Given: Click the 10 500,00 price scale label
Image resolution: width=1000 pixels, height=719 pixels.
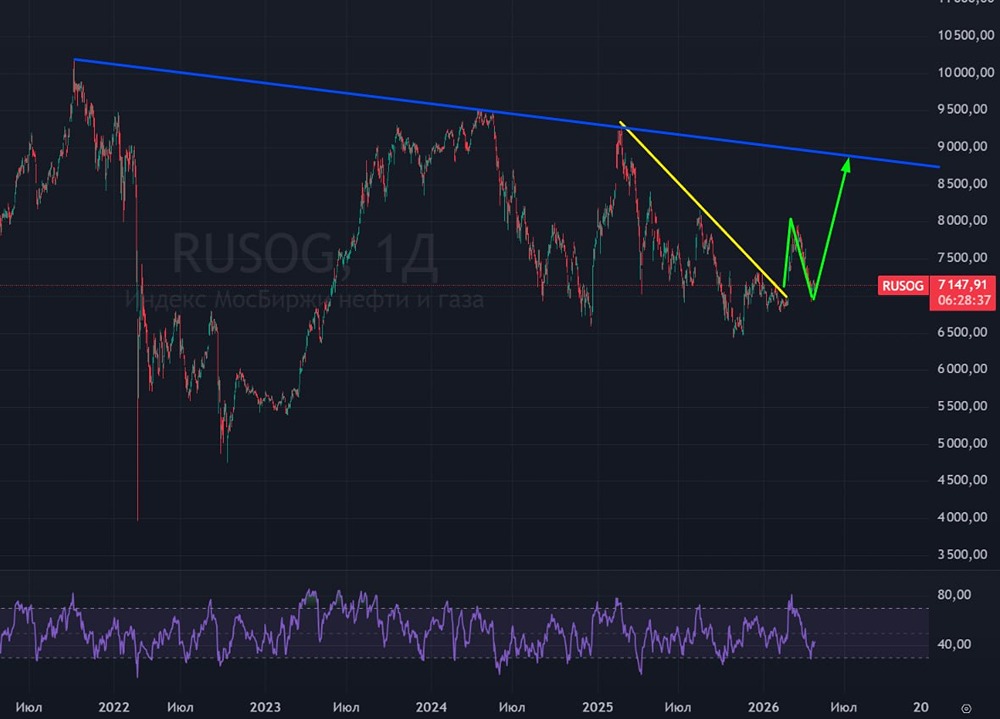Looking at the screenshot, I should pos(966,35).
